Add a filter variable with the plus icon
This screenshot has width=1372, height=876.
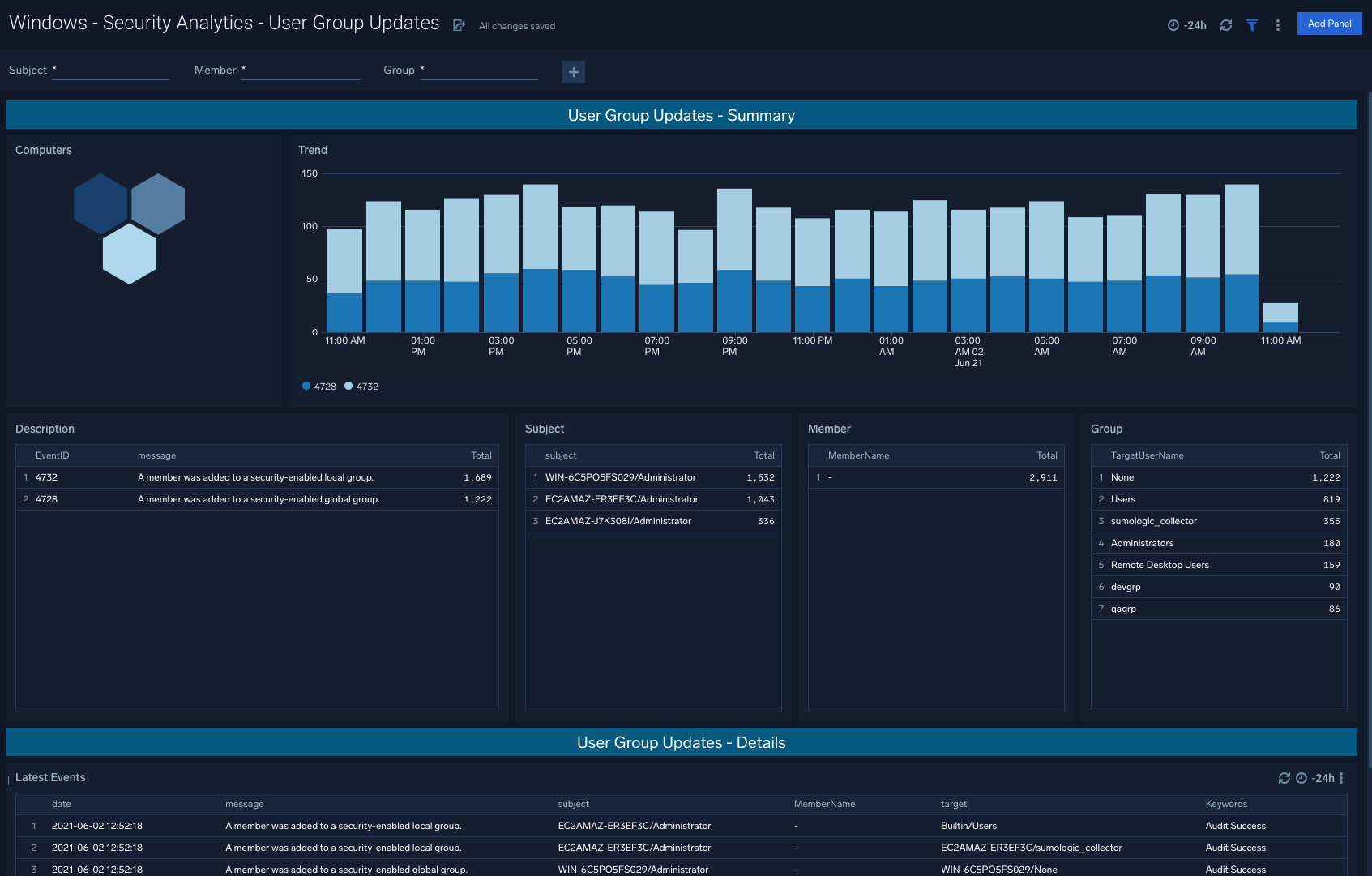pyautogui.click(x=573, y=72)
